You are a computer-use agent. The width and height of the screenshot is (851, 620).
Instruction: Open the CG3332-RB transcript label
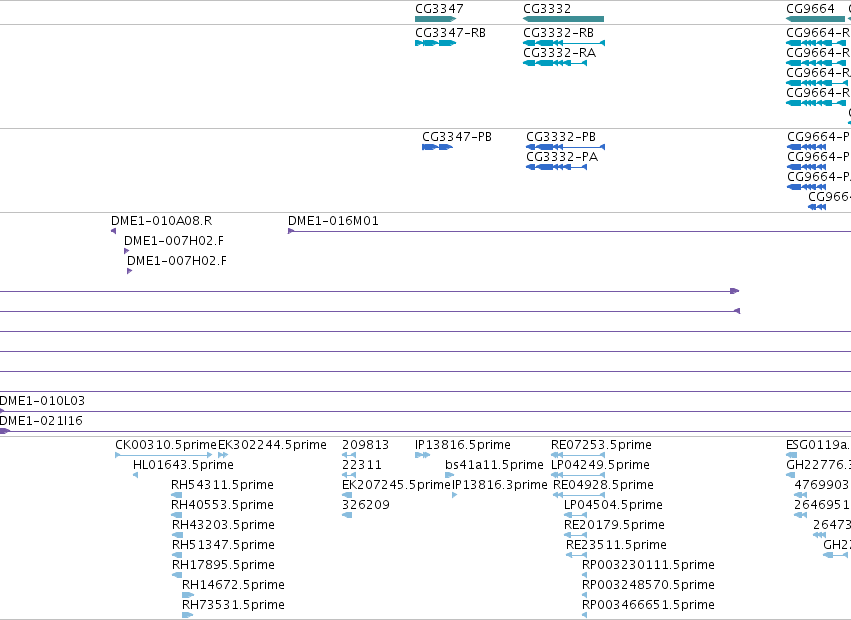click(x=558, y=33)
